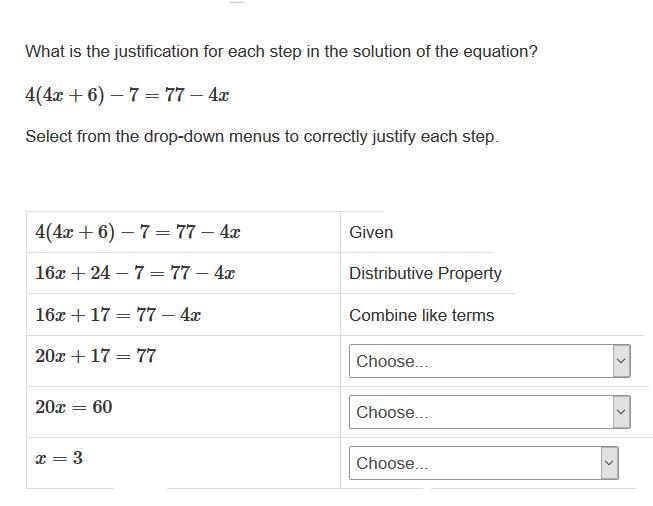
Task: Click the equation 20x + 17 = 77 in the table
Action: pos(95,356)
